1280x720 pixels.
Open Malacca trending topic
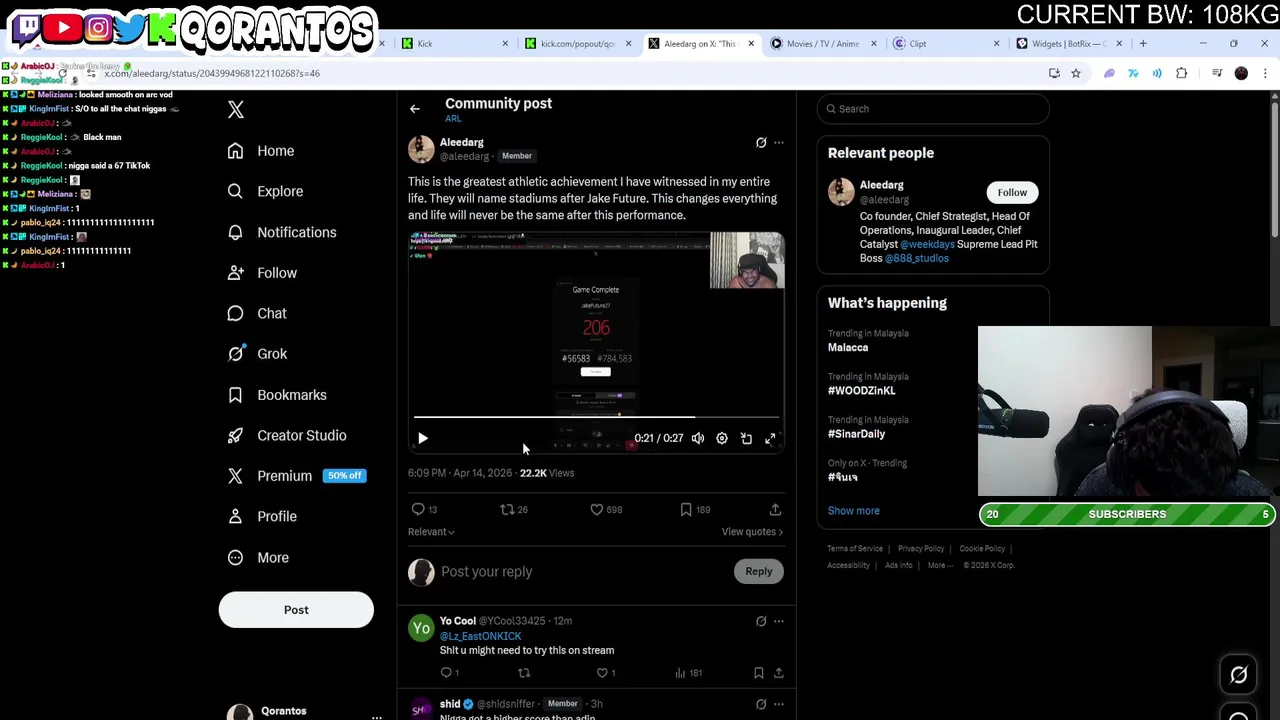[848, 348]
